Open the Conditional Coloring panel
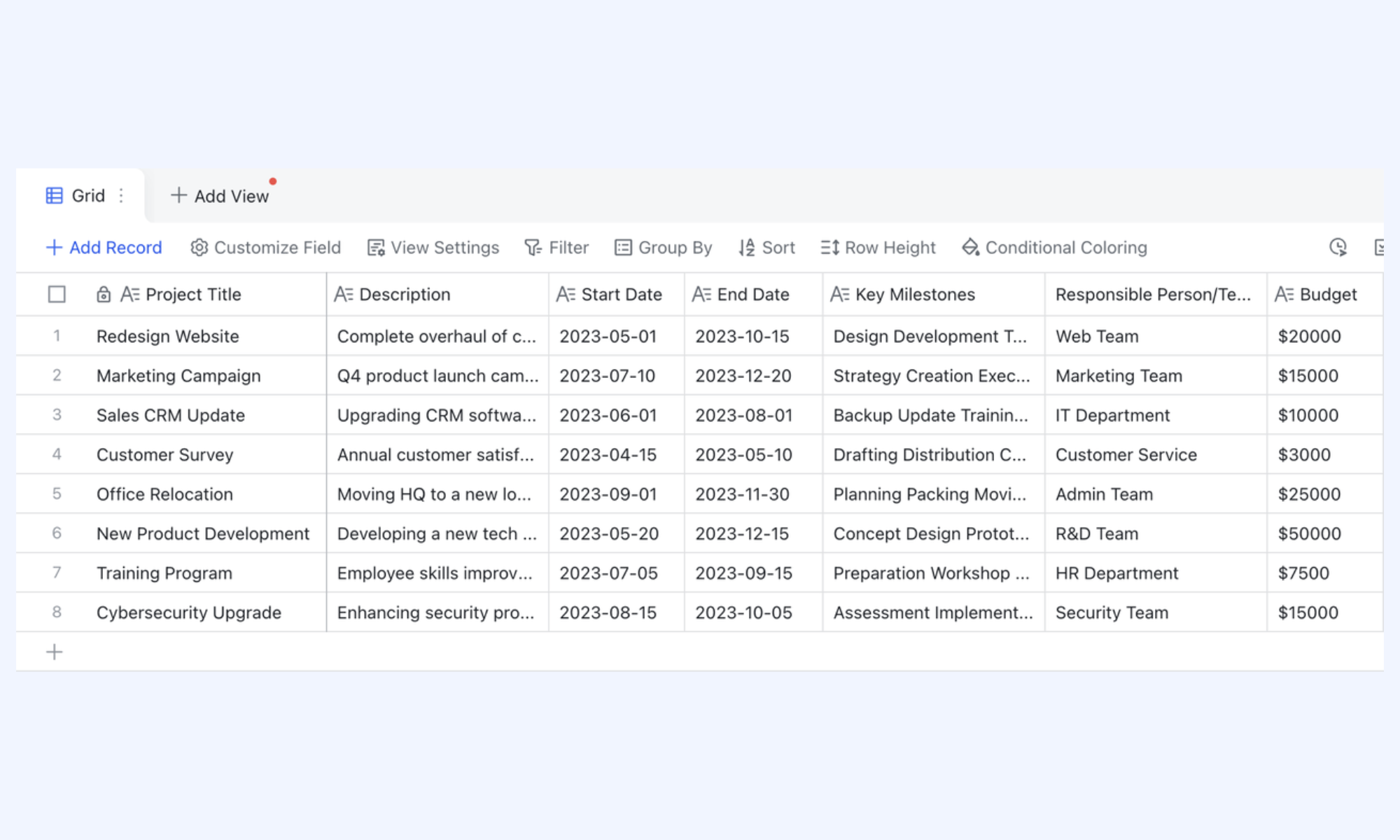The image size is (1400, 840). click(1054, 248)
